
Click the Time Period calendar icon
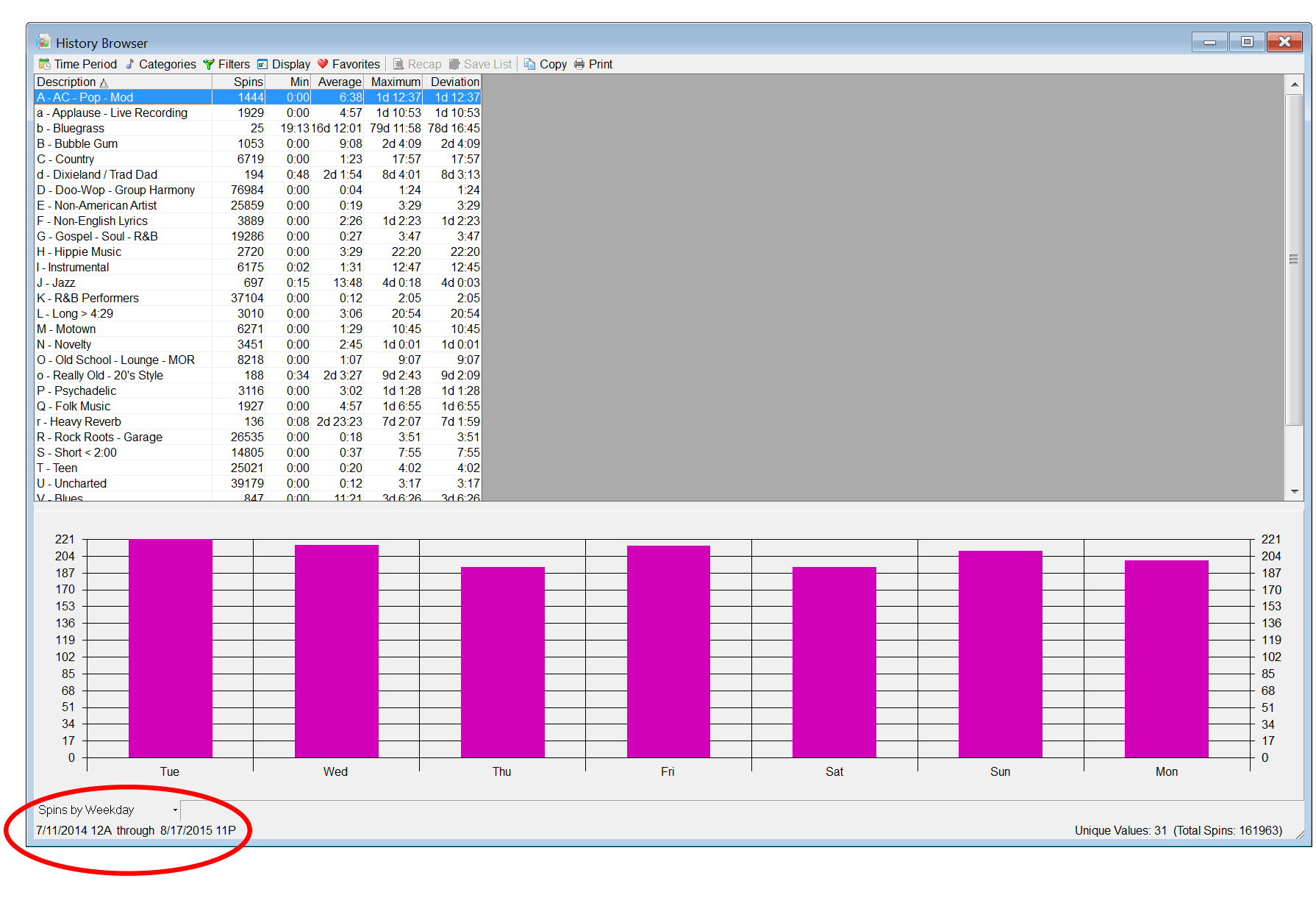[x=44, y=64]
